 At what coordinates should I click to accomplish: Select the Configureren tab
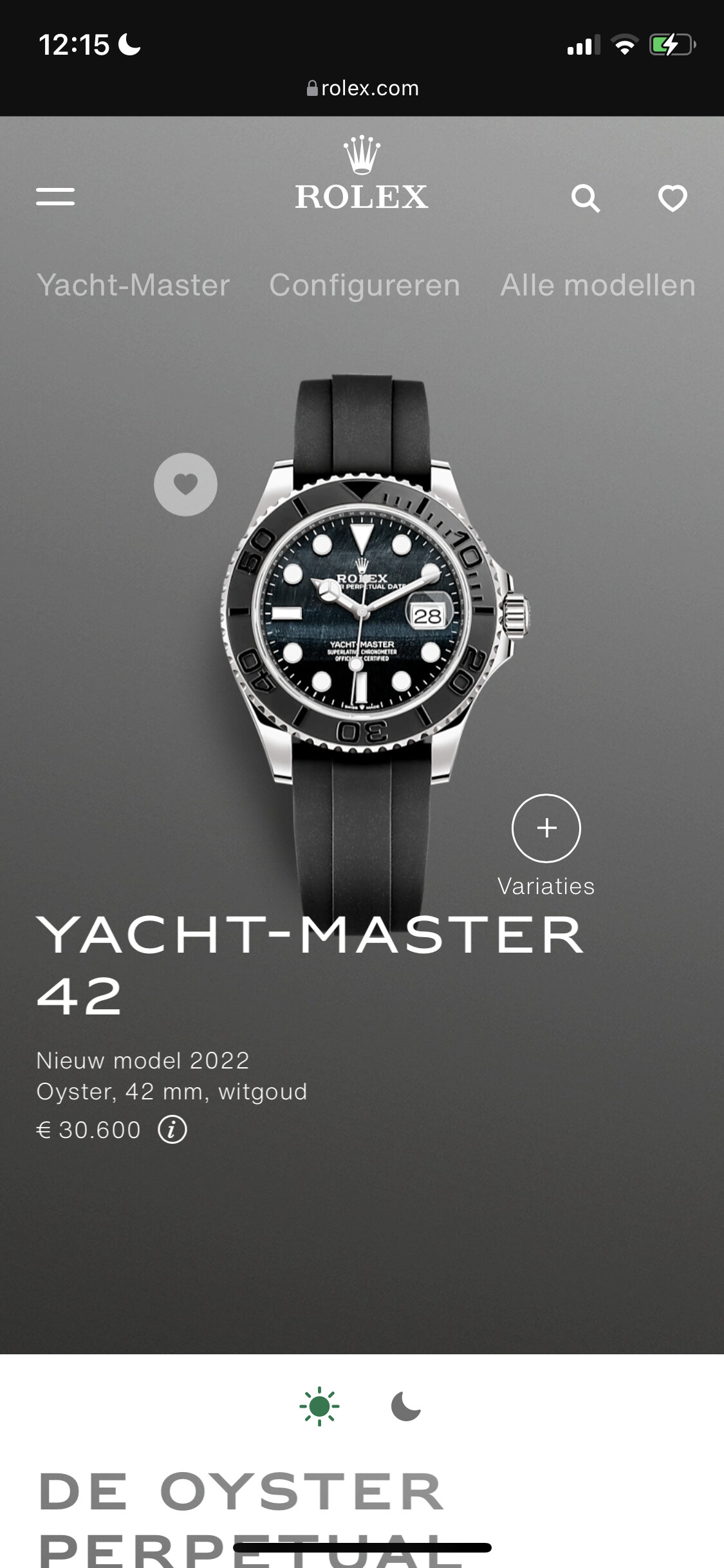(x=365, y=285)
